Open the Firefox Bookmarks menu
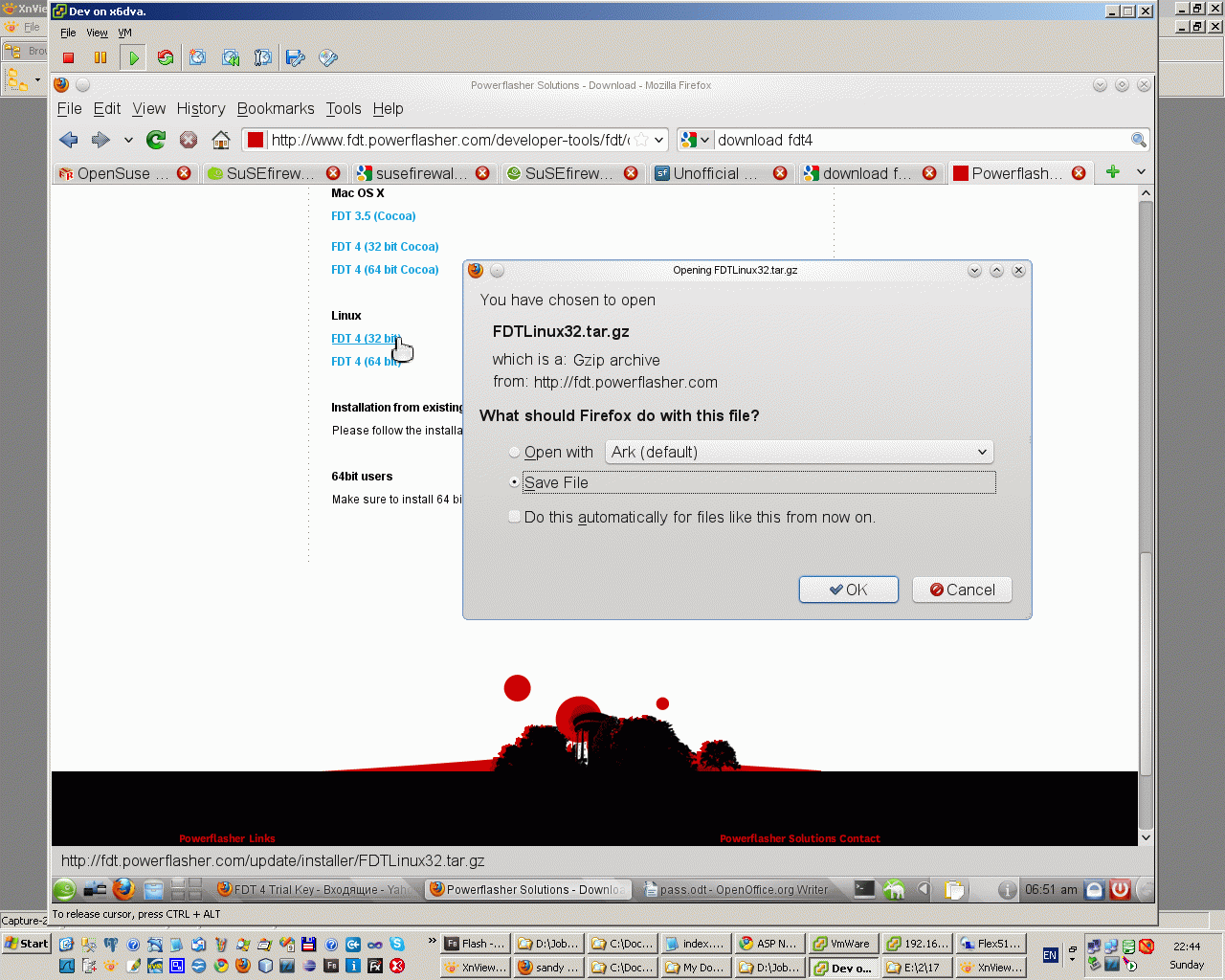This screenshot has width=1225, height=980. tap(276, 109)
